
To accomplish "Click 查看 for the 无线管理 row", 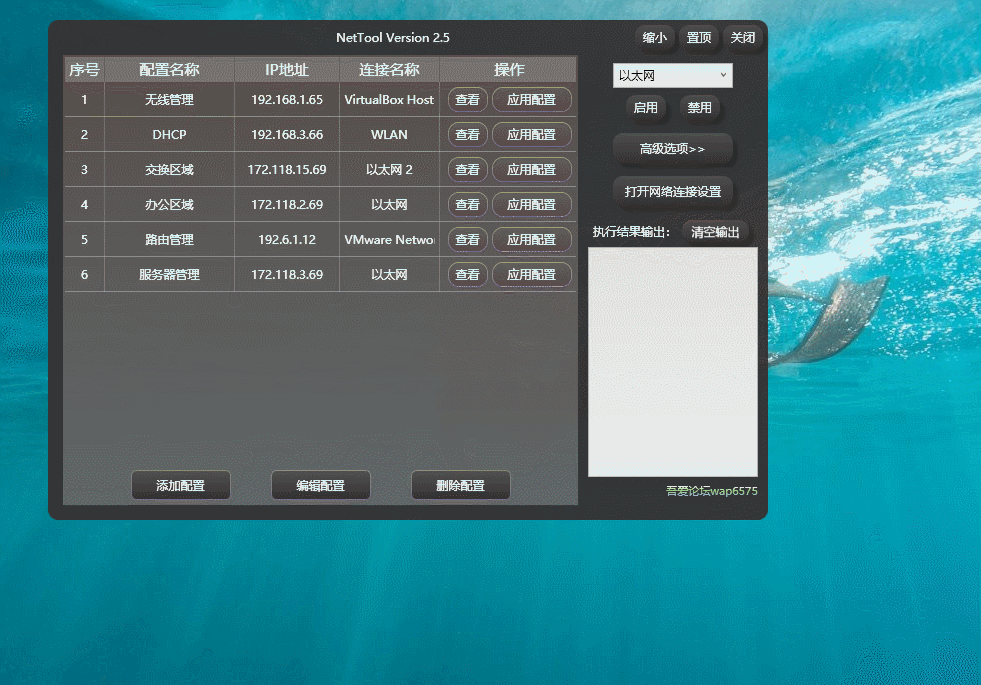I will (467, 99).
